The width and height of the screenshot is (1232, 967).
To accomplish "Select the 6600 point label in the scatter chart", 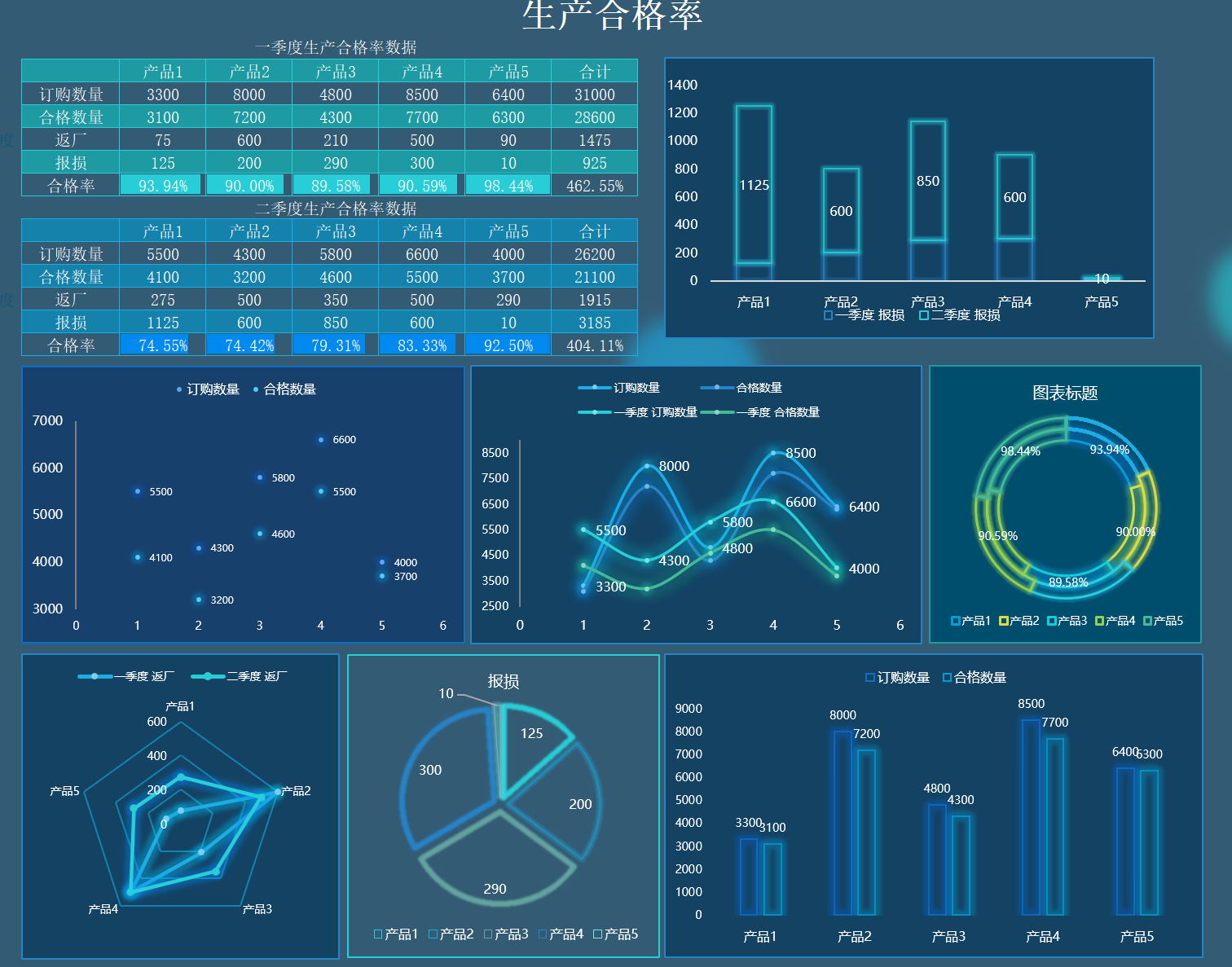I will (x=345, y=440).
